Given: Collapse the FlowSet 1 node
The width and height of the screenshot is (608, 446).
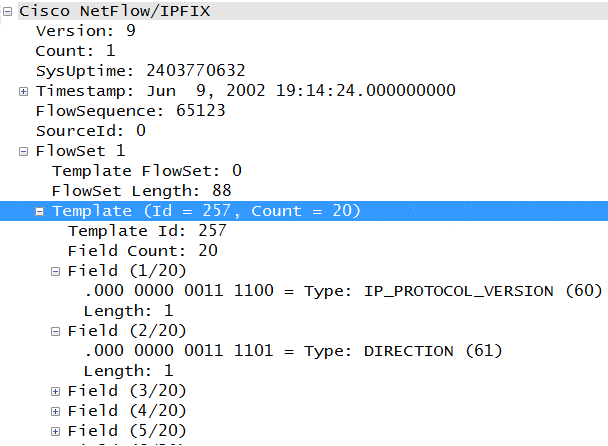Looking at the screenshot, I should click(x=24, y=152).
